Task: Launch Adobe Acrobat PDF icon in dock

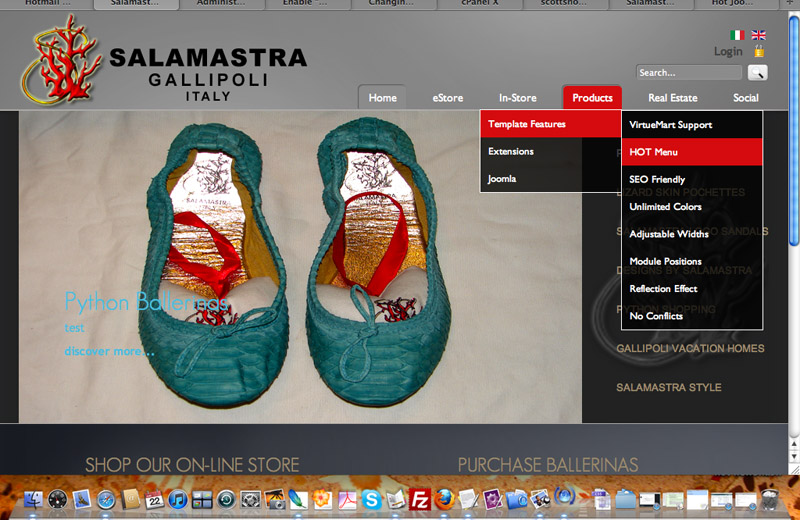Action: coord(347,499)
